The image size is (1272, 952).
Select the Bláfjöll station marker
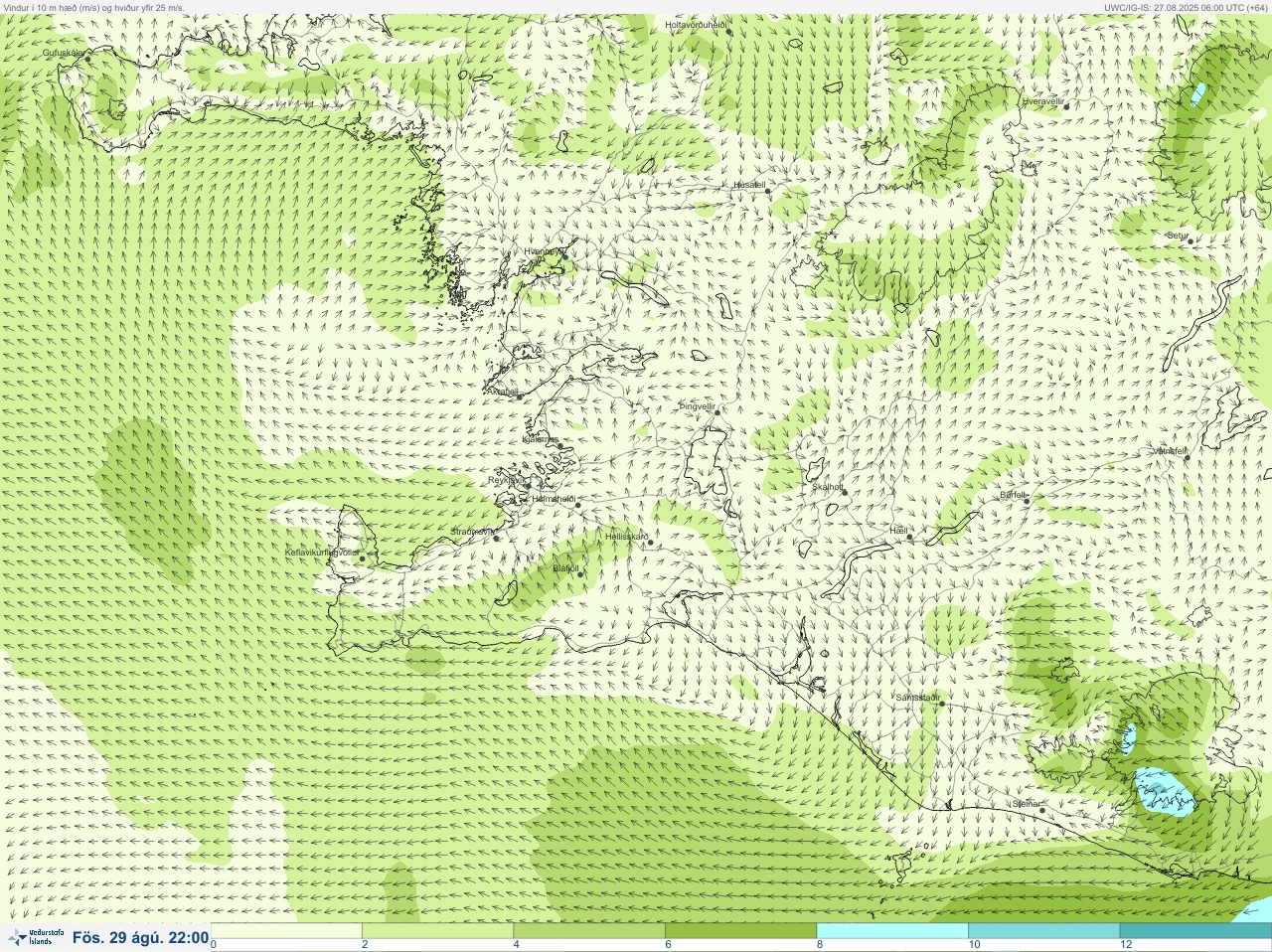[581, 574]
